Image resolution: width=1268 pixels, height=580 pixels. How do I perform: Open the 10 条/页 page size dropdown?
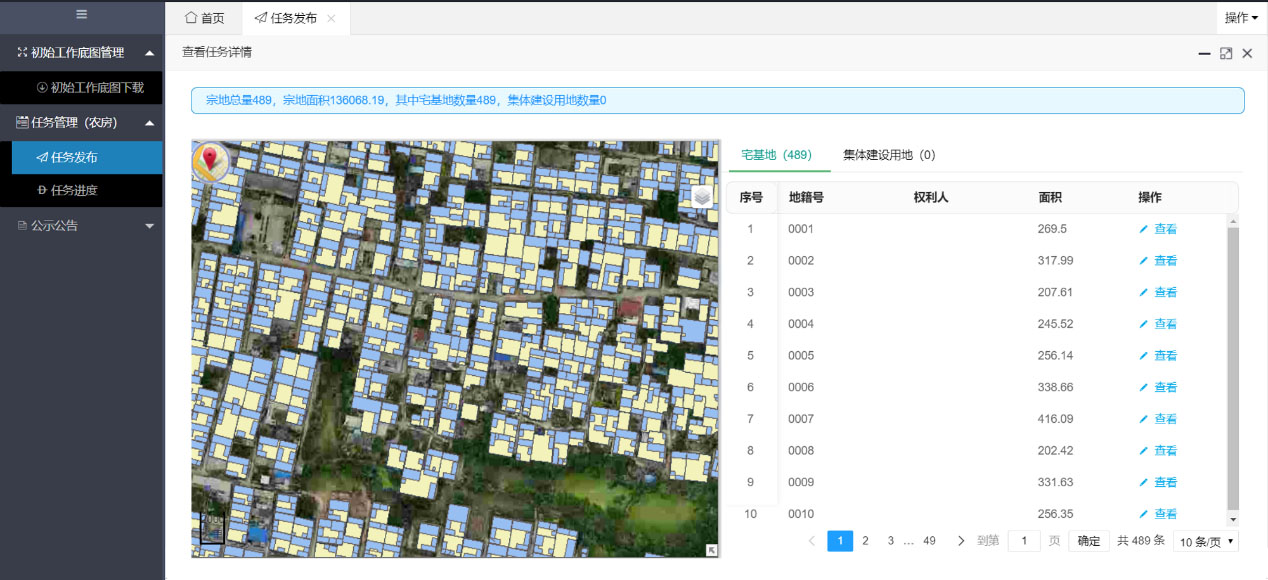pos(1206,542)
